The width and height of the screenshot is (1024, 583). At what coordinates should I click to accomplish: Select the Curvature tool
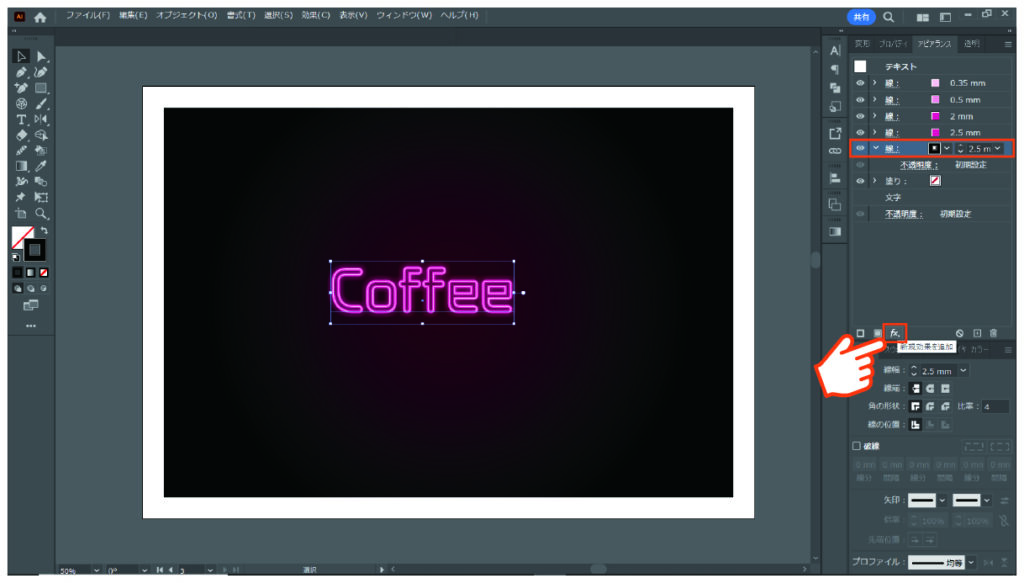(41, 72)
